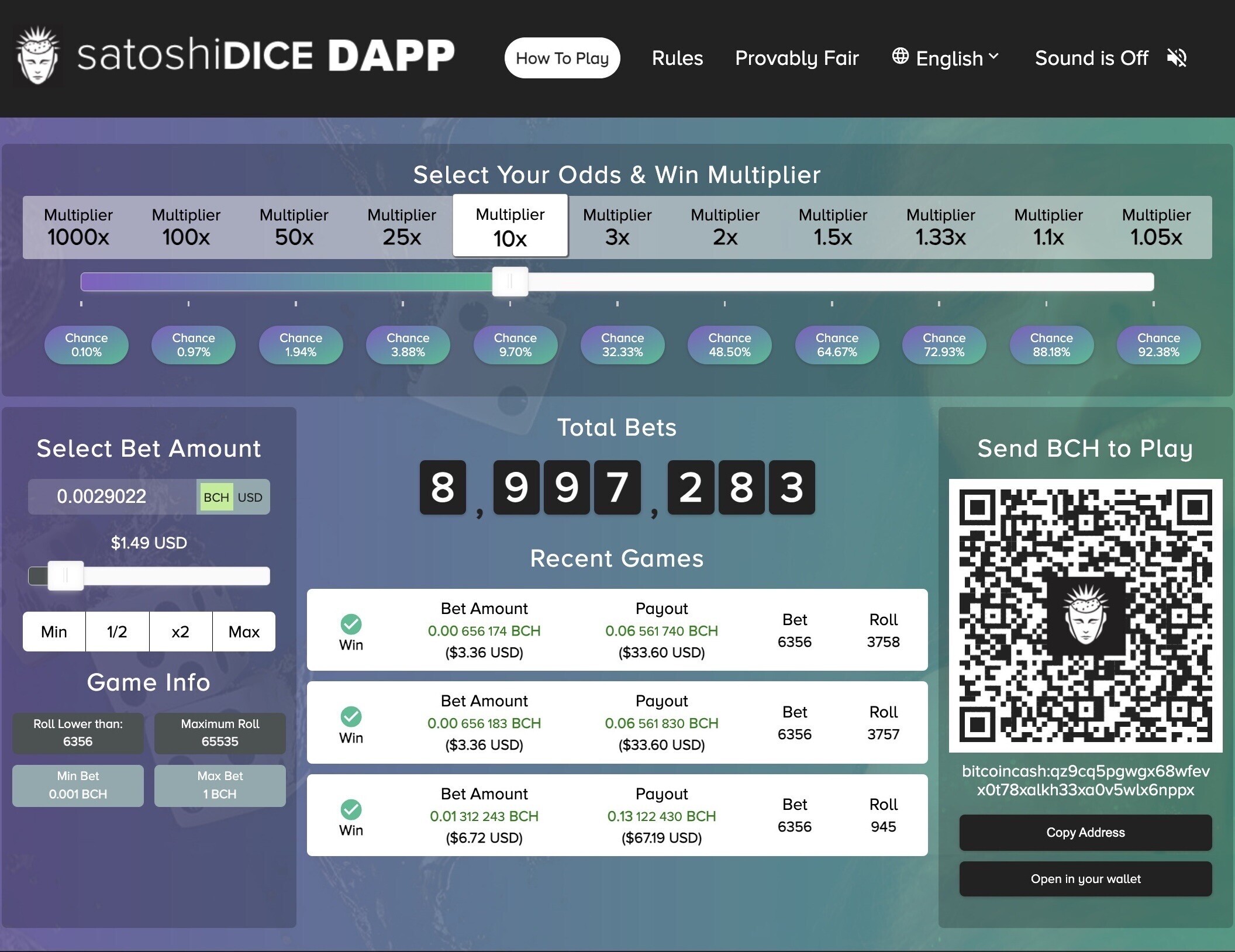Click the Max Bet 1 BCH box
This screenshot has height=952, width=1235.
point(220,785)
